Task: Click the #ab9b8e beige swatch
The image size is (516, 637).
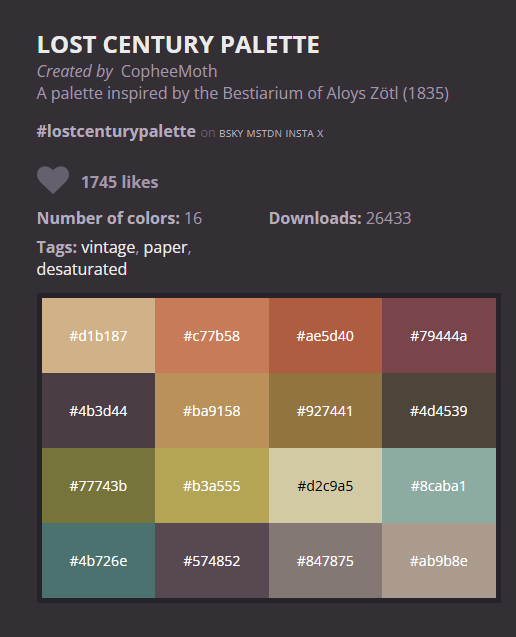Action: 439,560
